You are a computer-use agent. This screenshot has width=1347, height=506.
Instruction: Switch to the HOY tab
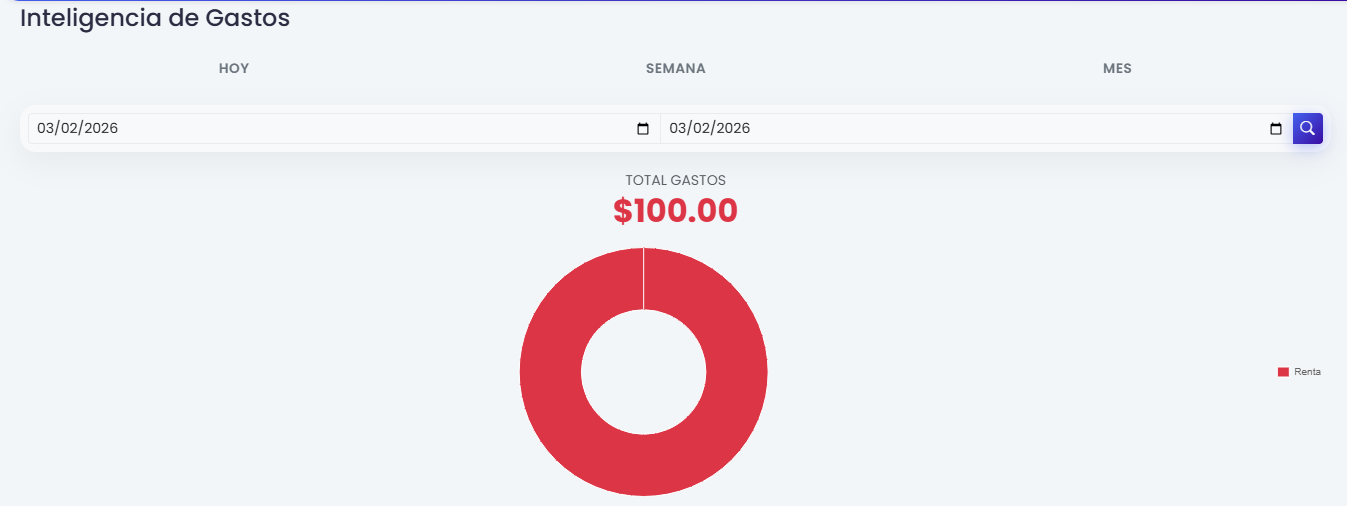[234, 69]
